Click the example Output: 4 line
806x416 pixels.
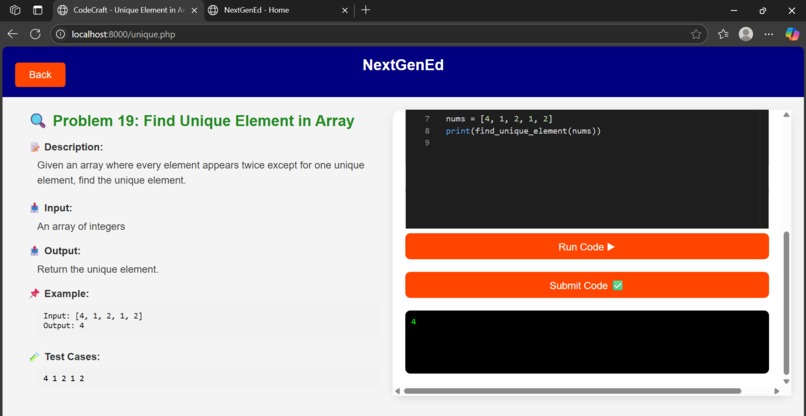(x=64, y=325)
